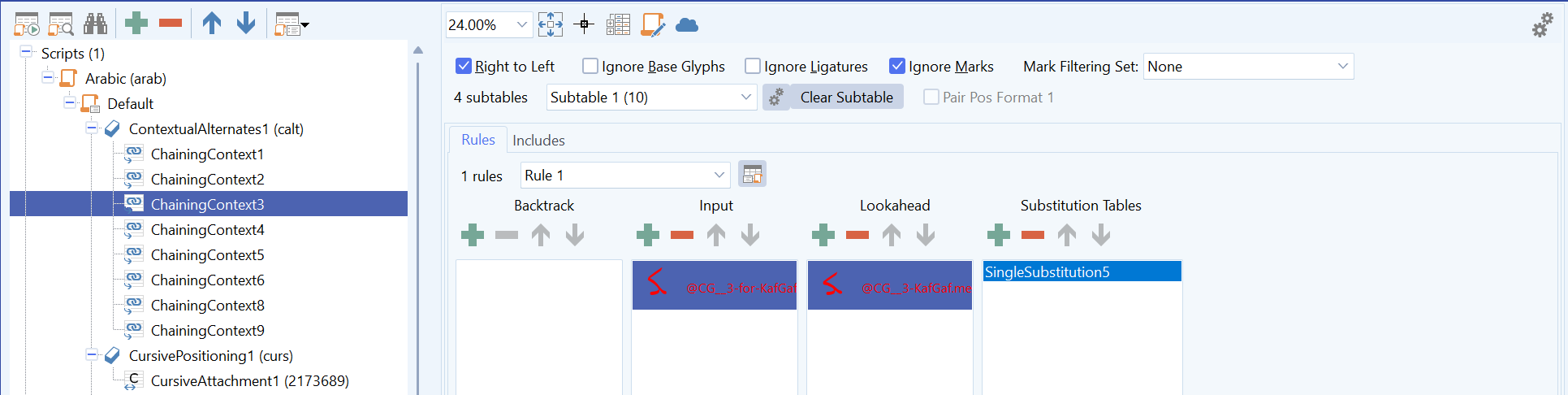Remove Lookahead entry with red minus

click(857, 235)
